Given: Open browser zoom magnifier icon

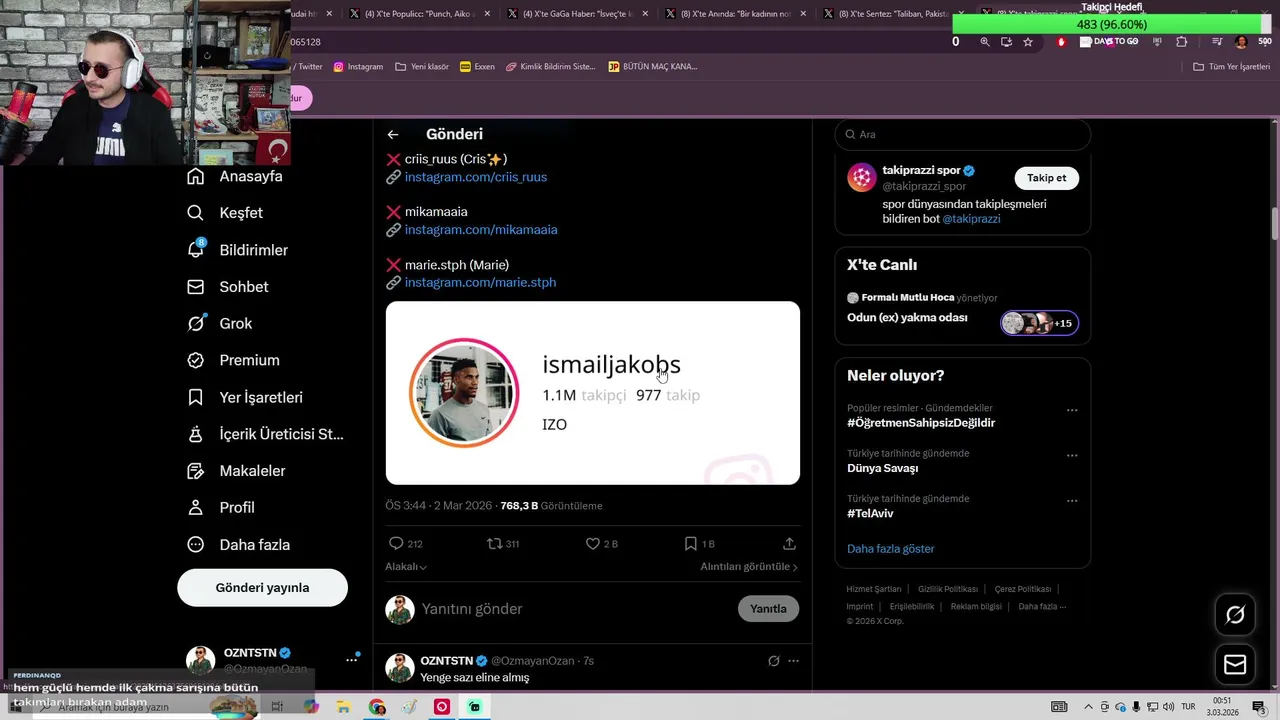Looking at the screenshot, I should (985, 42).
